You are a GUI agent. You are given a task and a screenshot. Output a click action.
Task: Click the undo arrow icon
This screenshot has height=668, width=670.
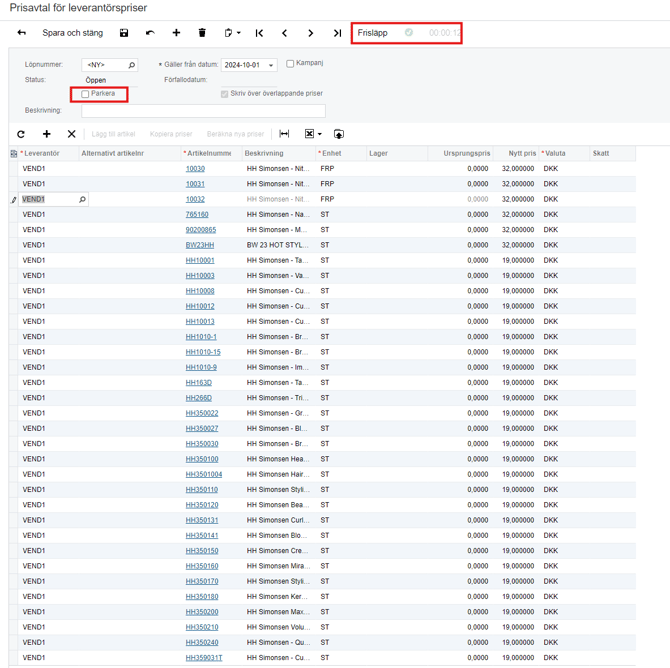(x=150, y=33)
